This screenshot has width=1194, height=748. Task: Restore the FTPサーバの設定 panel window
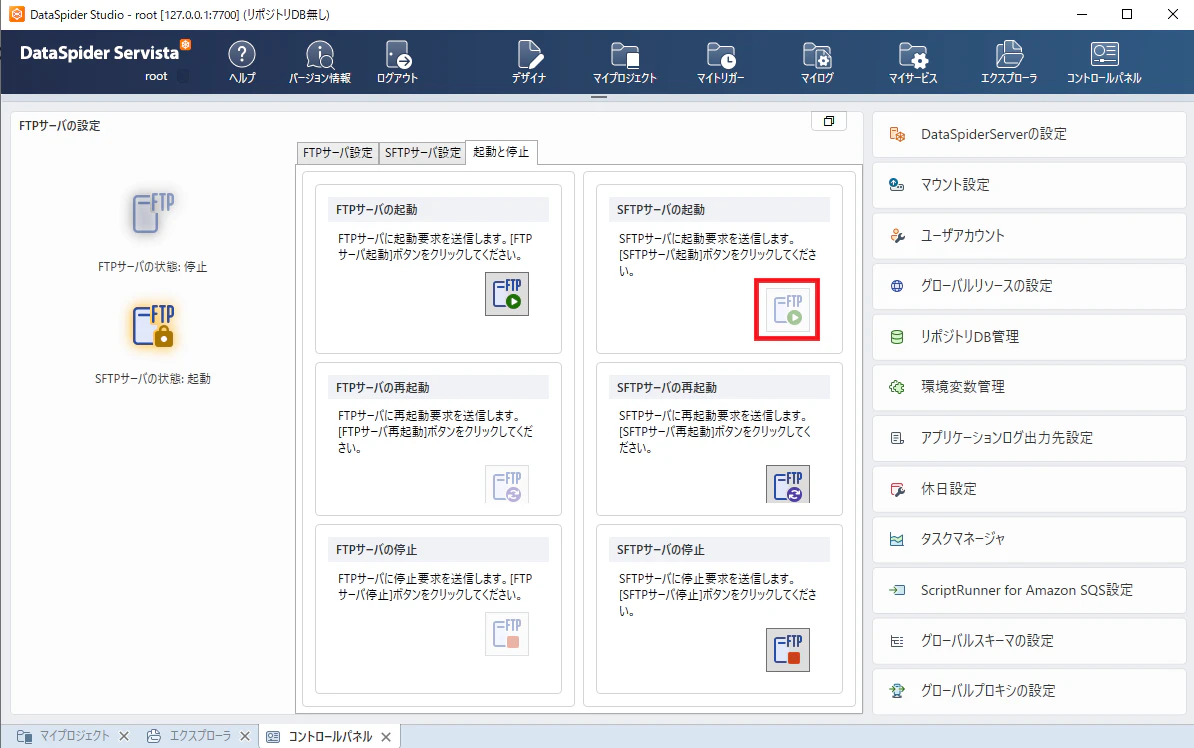point(828,121)
